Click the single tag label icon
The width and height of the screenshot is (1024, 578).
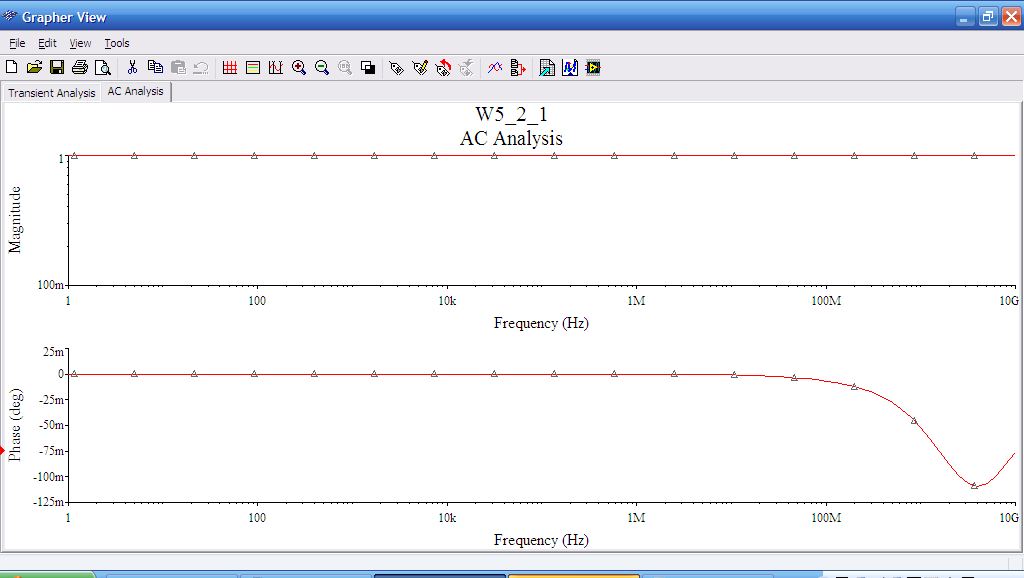396,67
